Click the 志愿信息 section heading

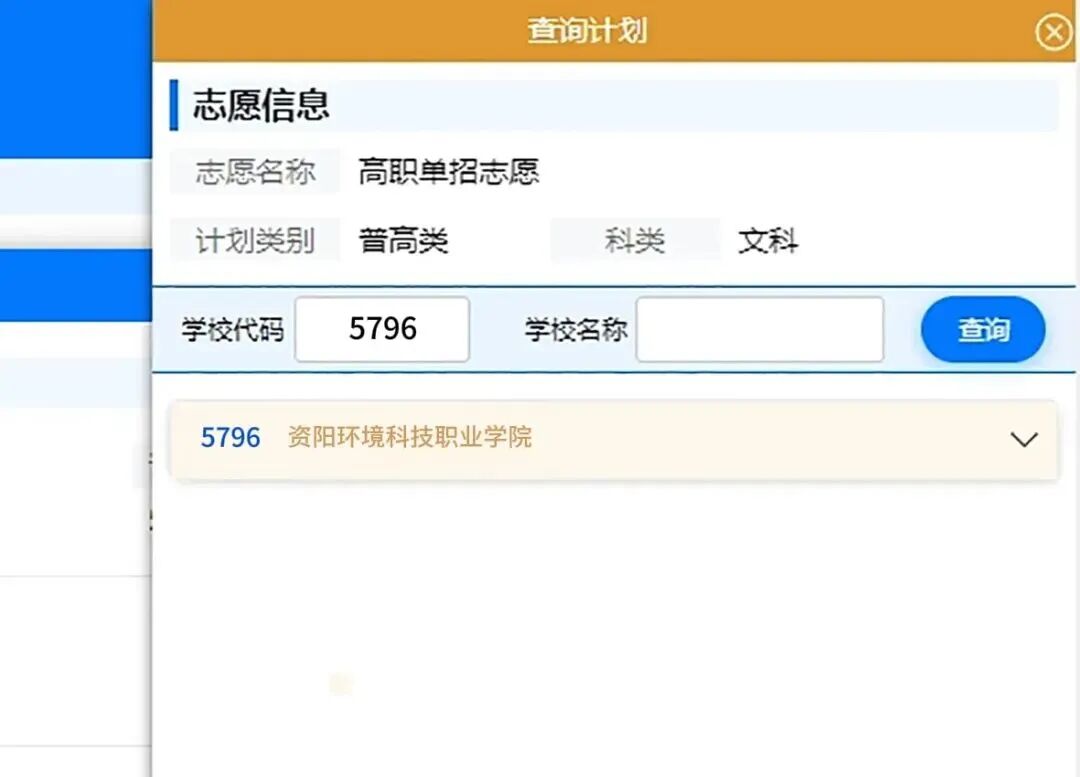tap(261, 105)
